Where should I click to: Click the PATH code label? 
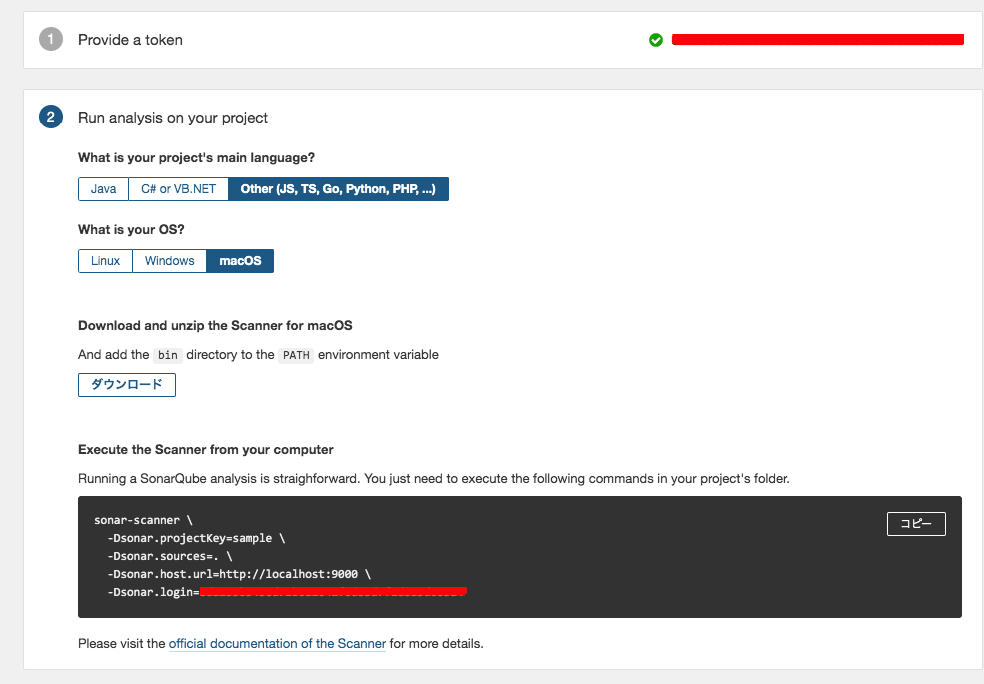click(296, 355)
